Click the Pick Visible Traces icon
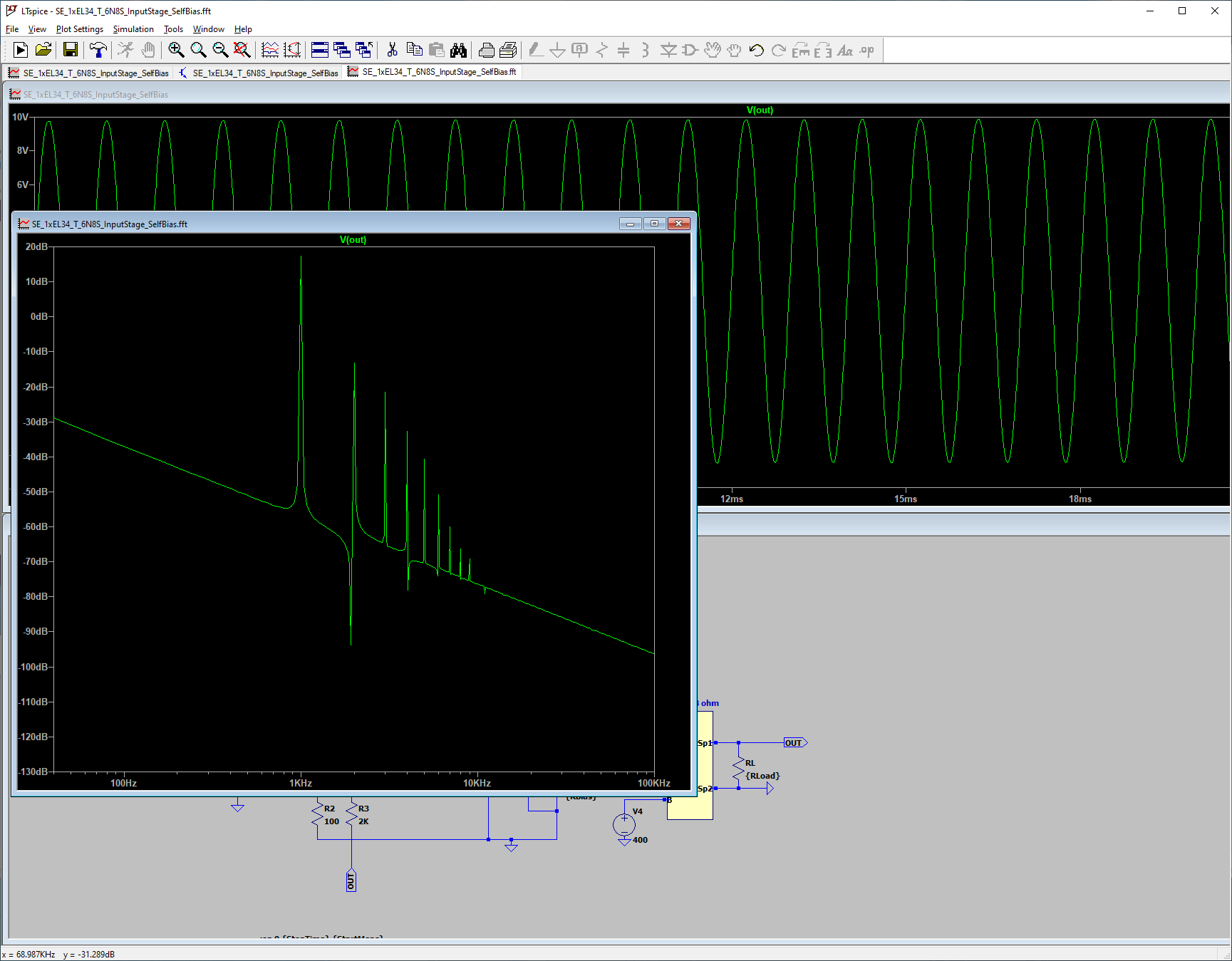The height and width of the screenshot is (961, 1232). tap(292, 50)
